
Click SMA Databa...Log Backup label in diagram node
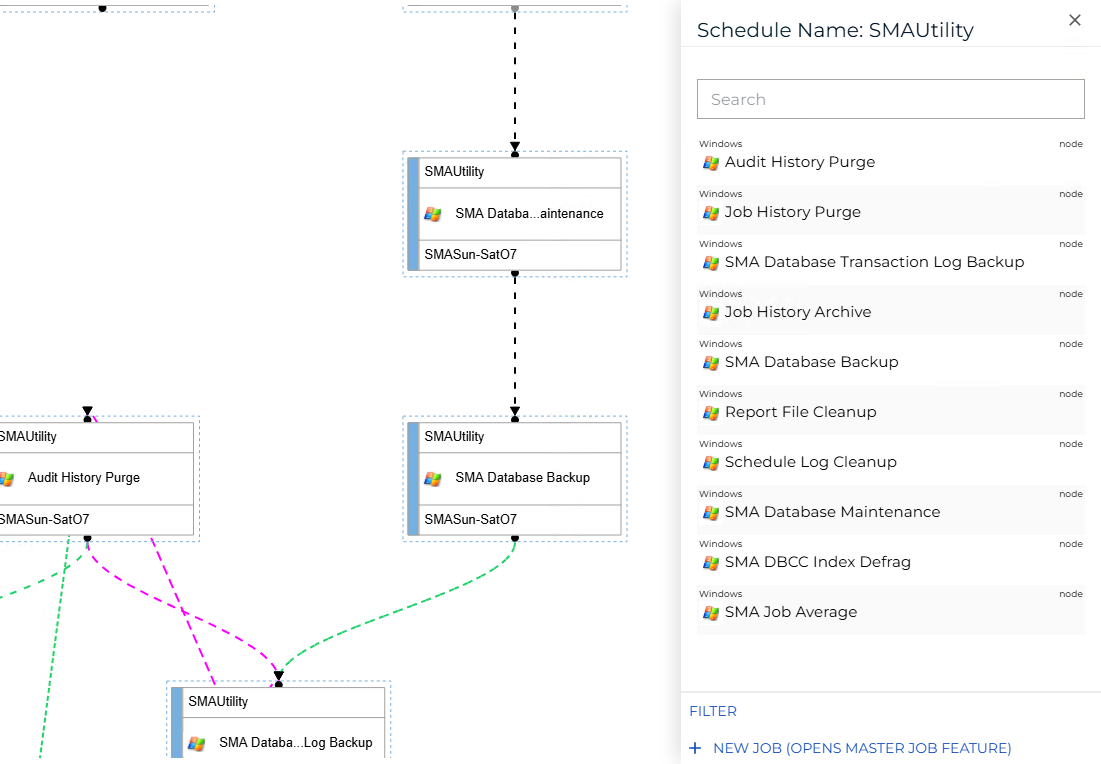click(296, 742)
